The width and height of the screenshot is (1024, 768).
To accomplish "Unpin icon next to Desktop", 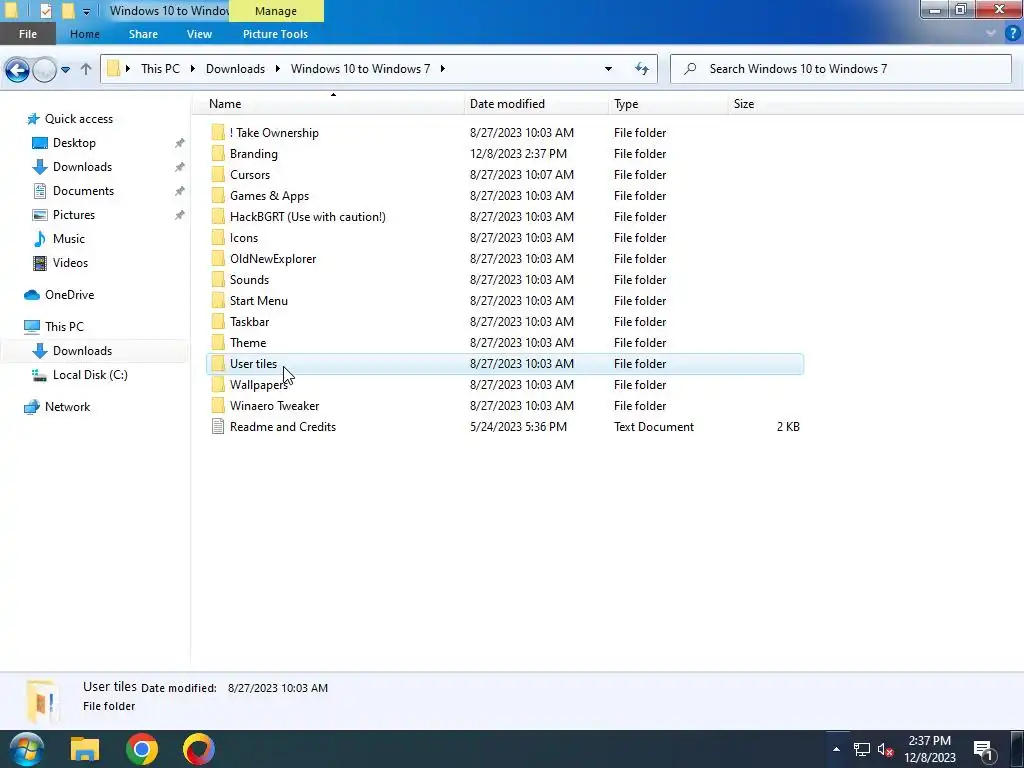I will (179, 143).
